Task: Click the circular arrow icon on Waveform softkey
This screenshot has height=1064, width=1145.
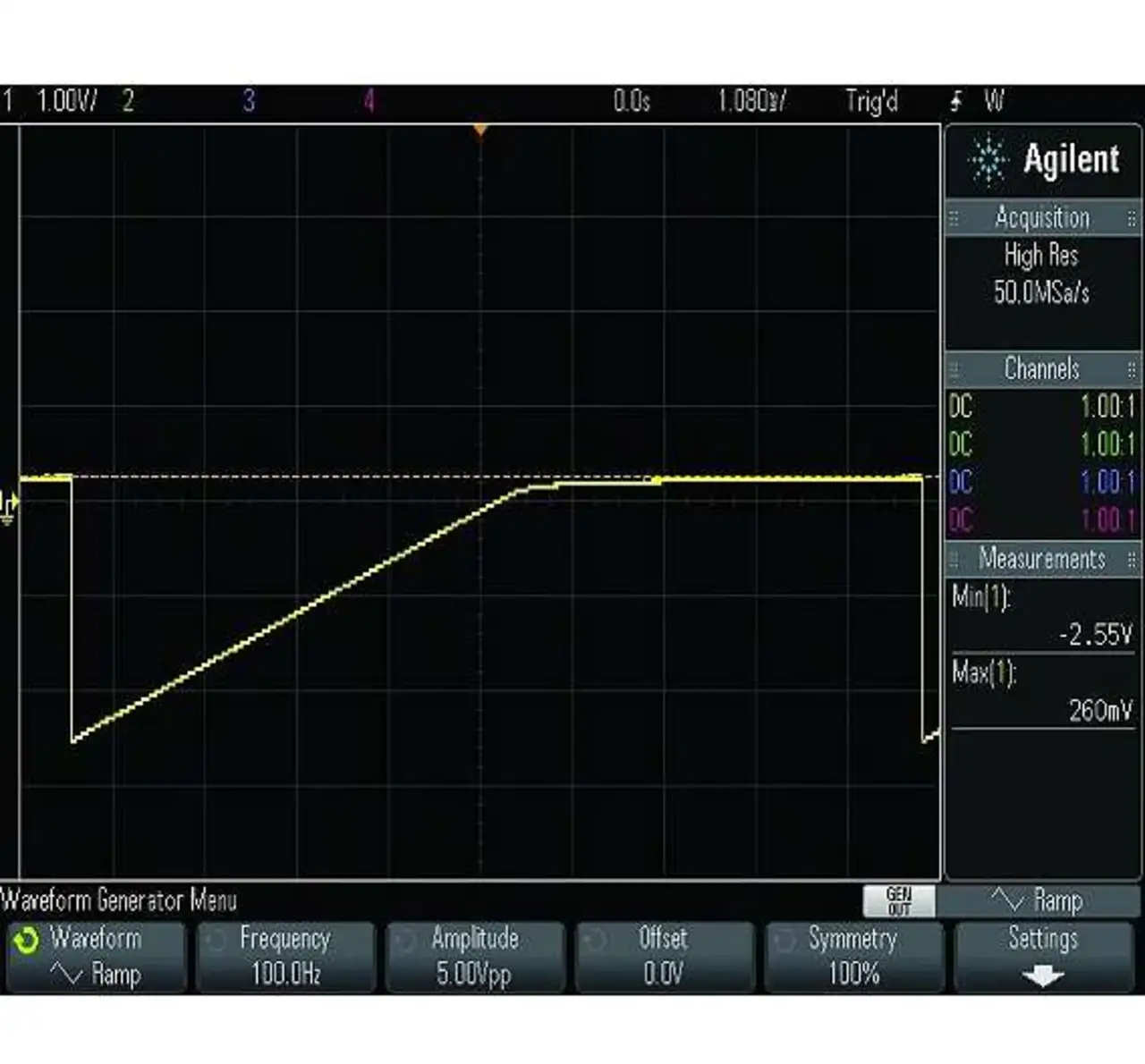Action: click(27, 940)
